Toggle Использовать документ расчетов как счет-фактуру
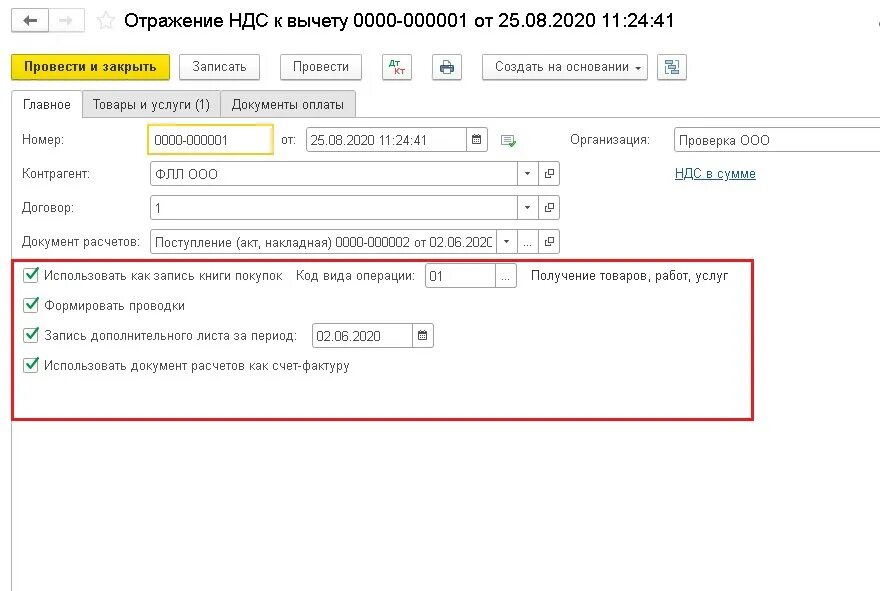880x591 pixels. (x=31, y=365)
